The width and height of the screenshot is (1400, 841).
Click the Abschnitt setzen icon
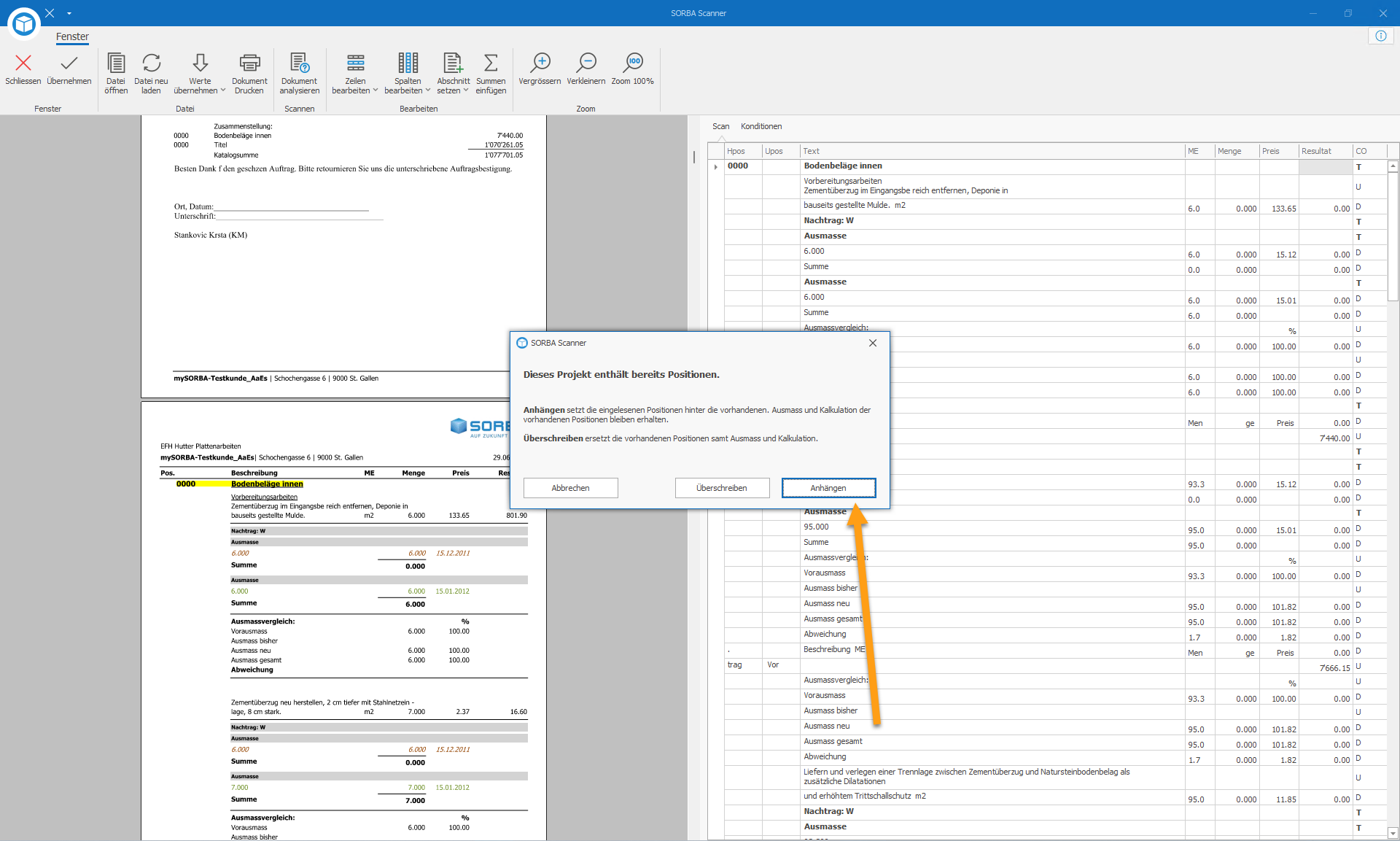coord(454,63)
